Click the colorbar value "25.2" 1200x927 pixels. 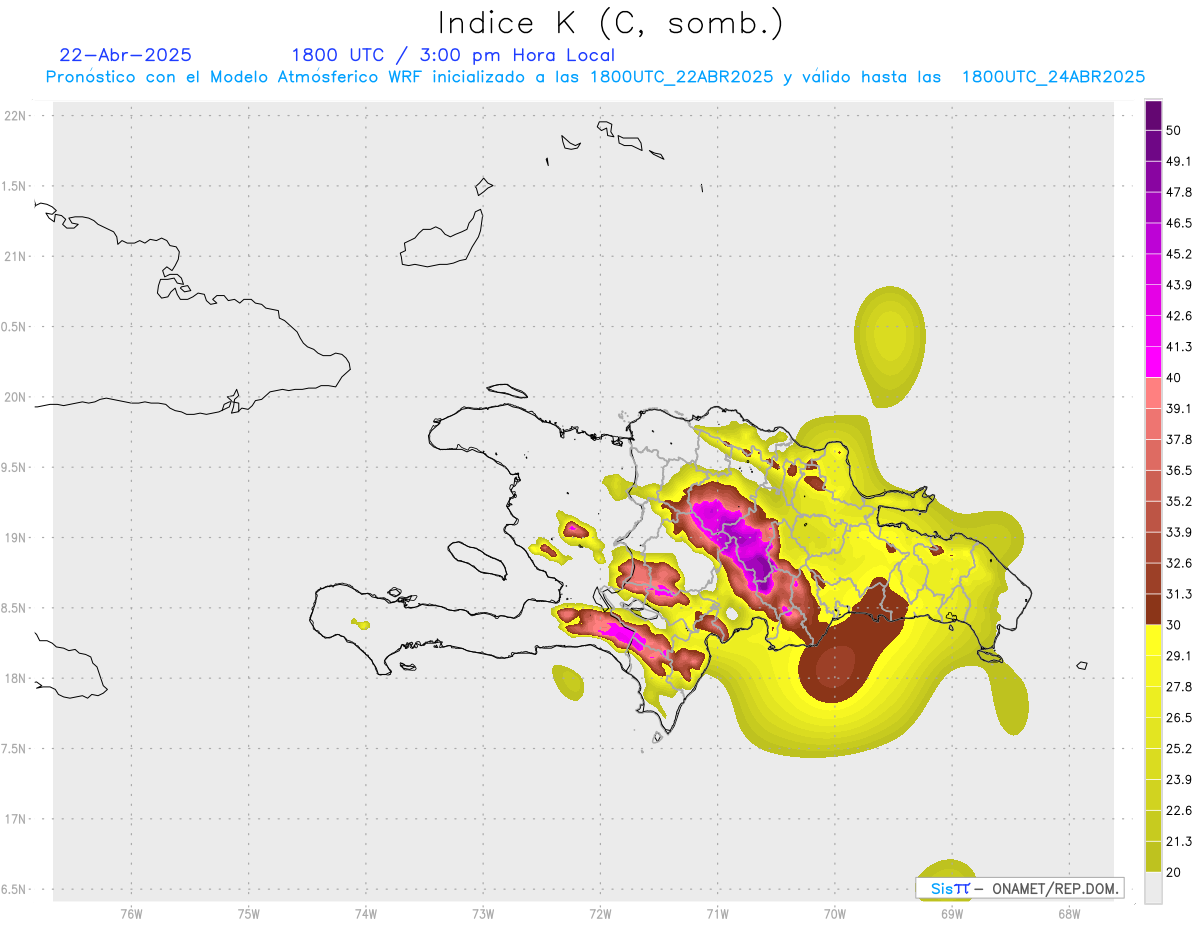(1178, 748)
